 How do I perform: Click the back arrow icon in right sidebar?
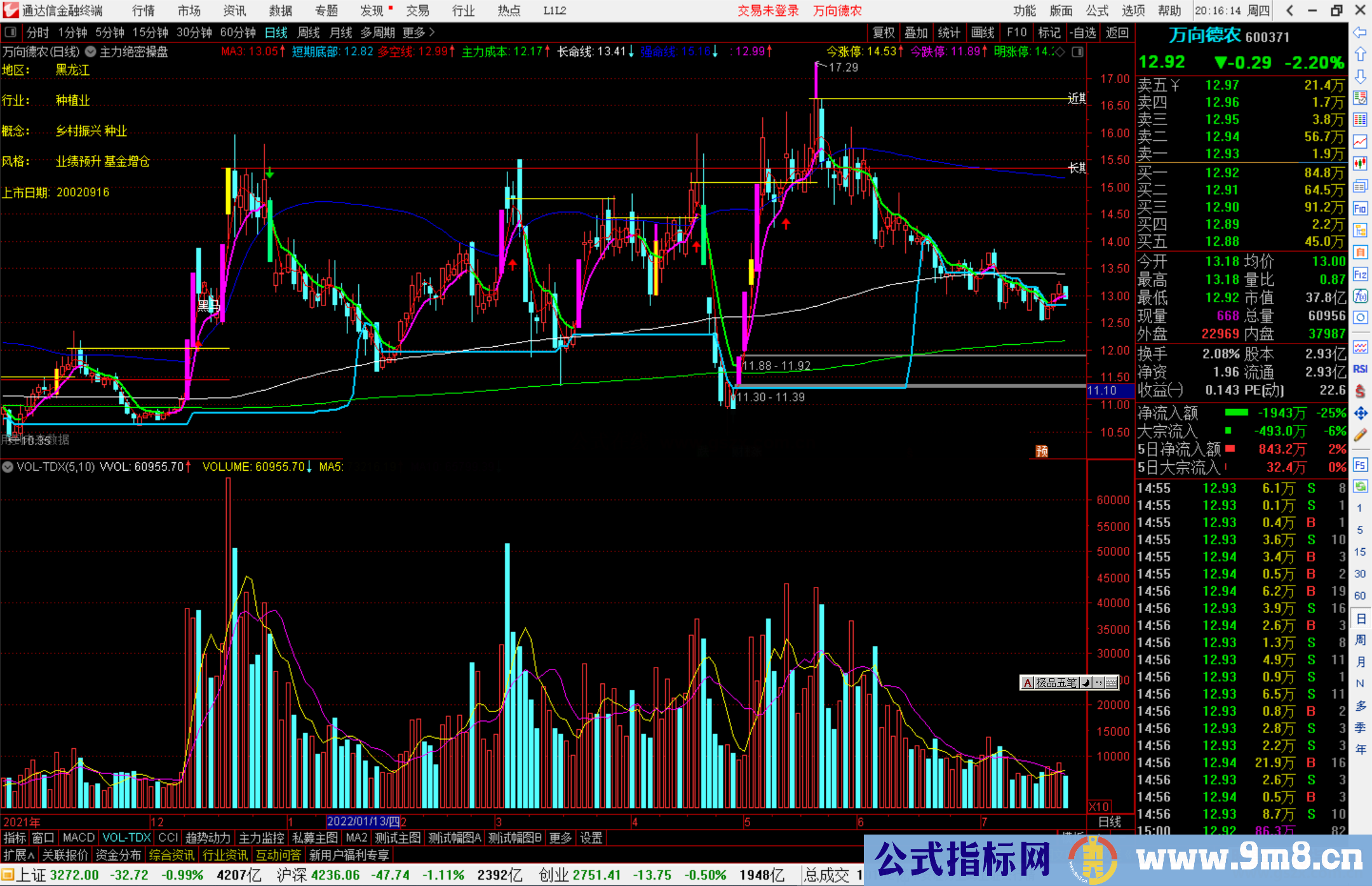click(x=1360, y=32)
